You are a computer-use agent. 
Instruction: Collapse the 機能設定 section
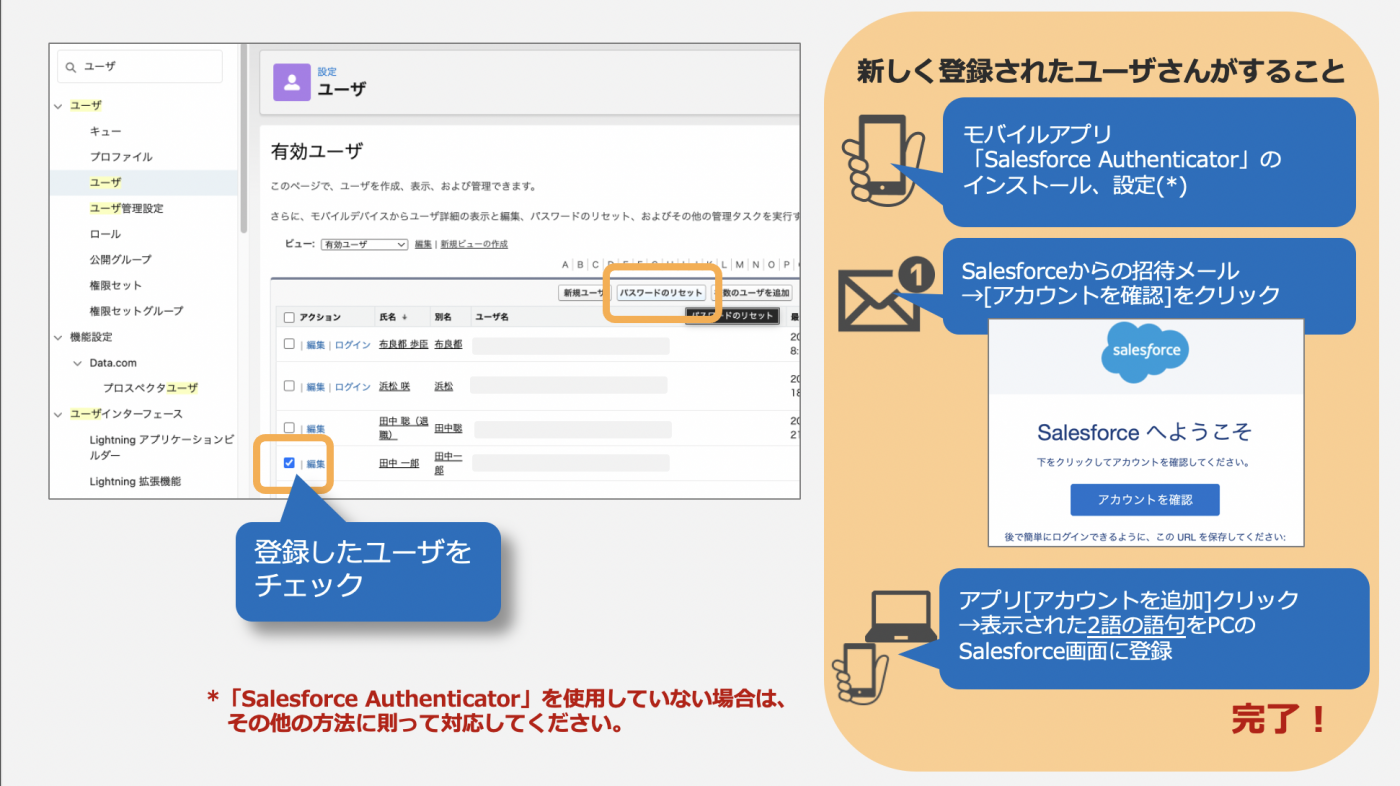click(58, 337)
